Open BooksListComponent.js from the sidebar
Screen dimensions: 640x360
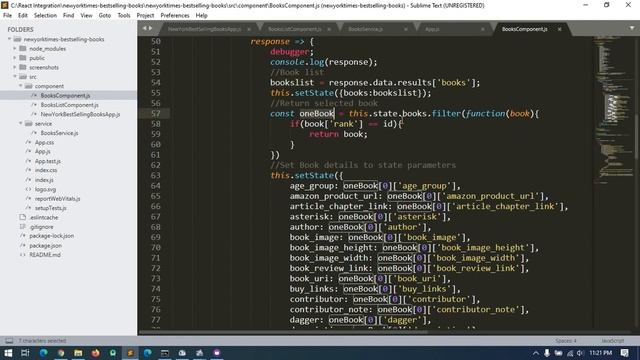69,105
